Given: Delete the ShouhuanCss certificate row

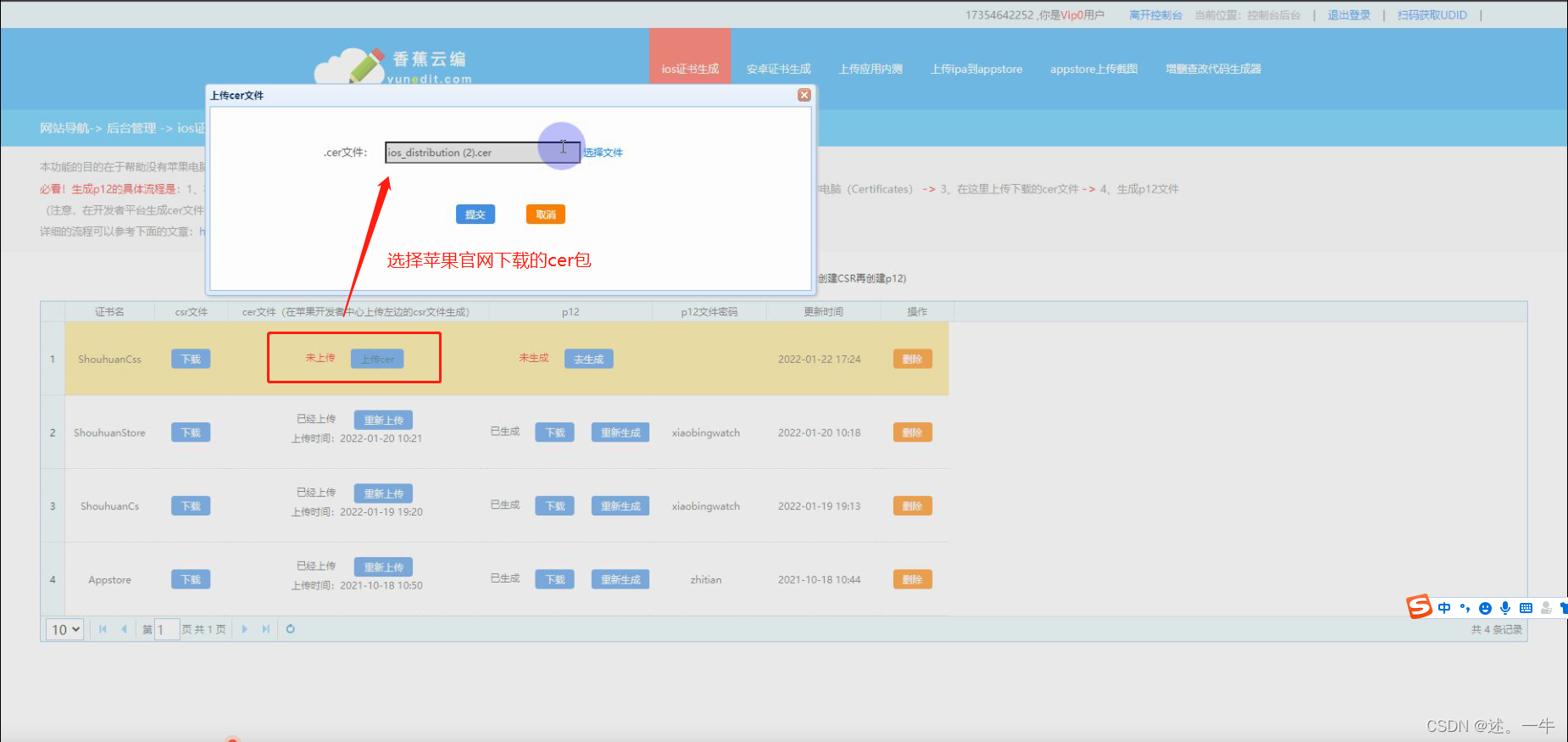Looking at the screenshot, I should [x=912, y=359].
